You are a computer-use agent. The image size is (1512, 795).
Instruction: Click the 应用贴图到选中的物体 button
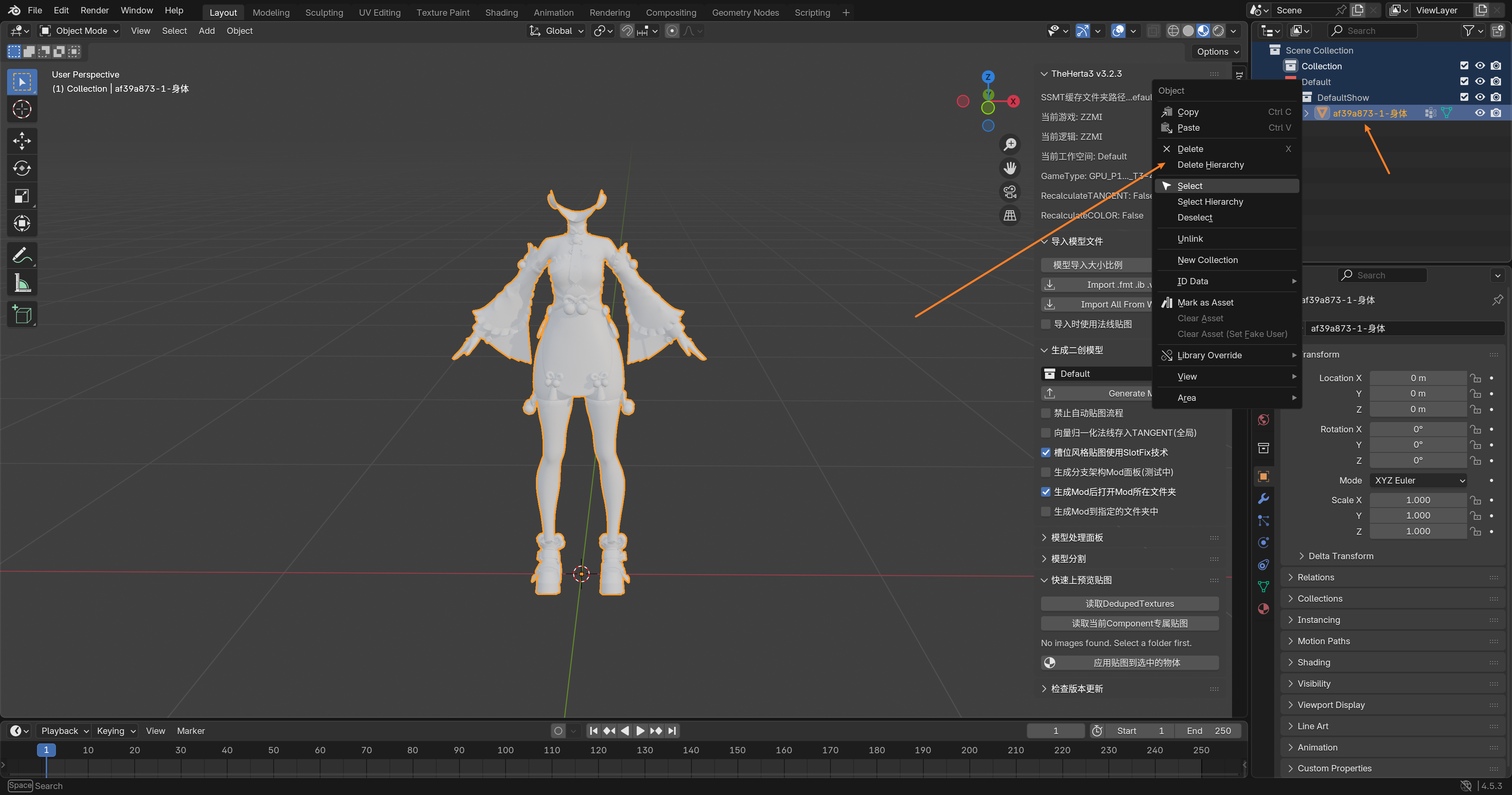click(1129, 662)
